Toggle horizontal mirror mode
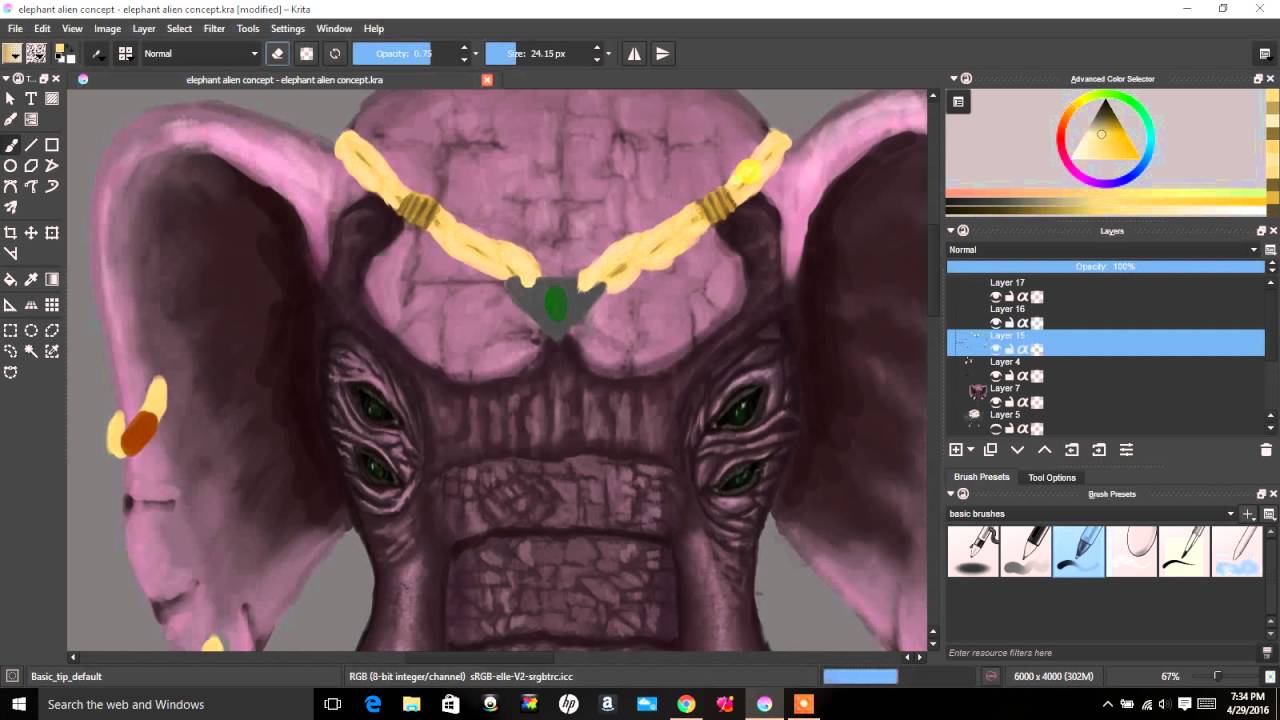The image size is (1280, 720). [634, 54]
